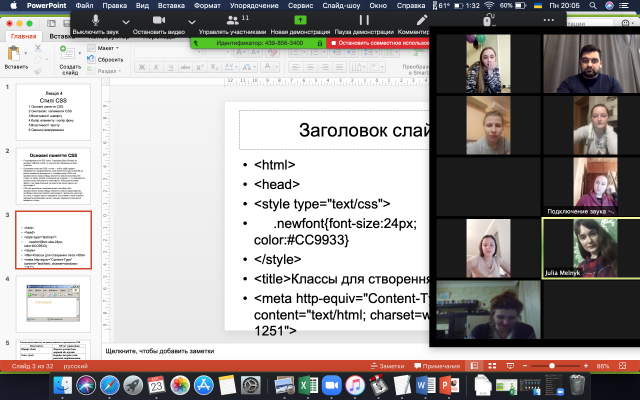Open Spotlight search in menu bar
640x400 pixels.
(x=593, y=5)
